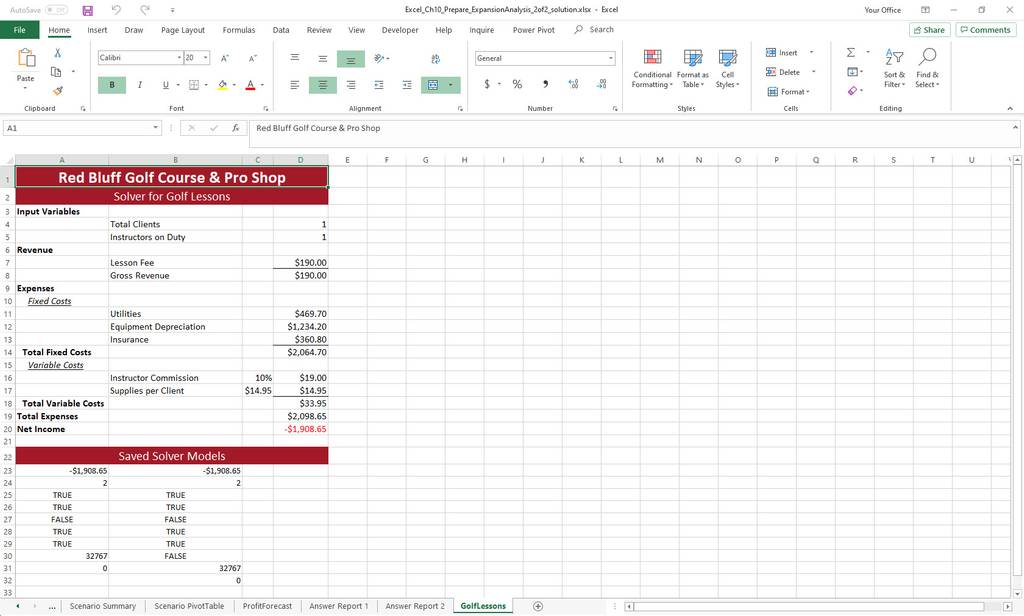Open font color dropdown arrow
Viewport: 1024px width, 616px height.
click(263, 85)
